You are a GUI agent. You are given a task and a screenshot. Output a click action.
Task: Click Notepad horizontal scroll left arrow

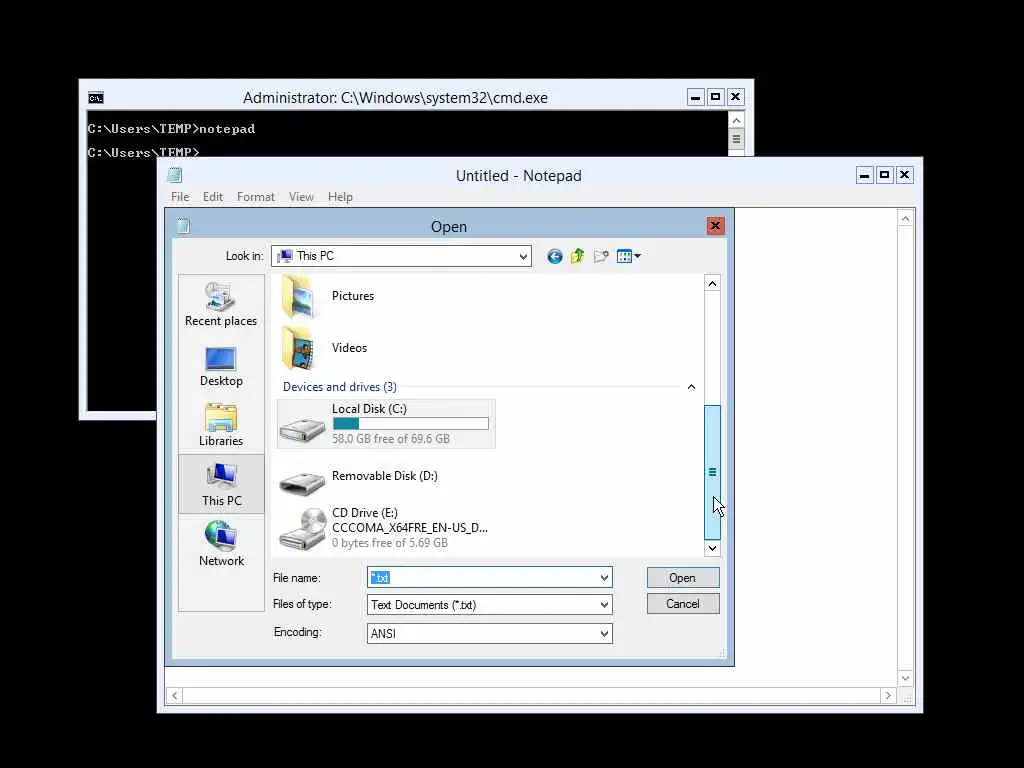point(174,696)
